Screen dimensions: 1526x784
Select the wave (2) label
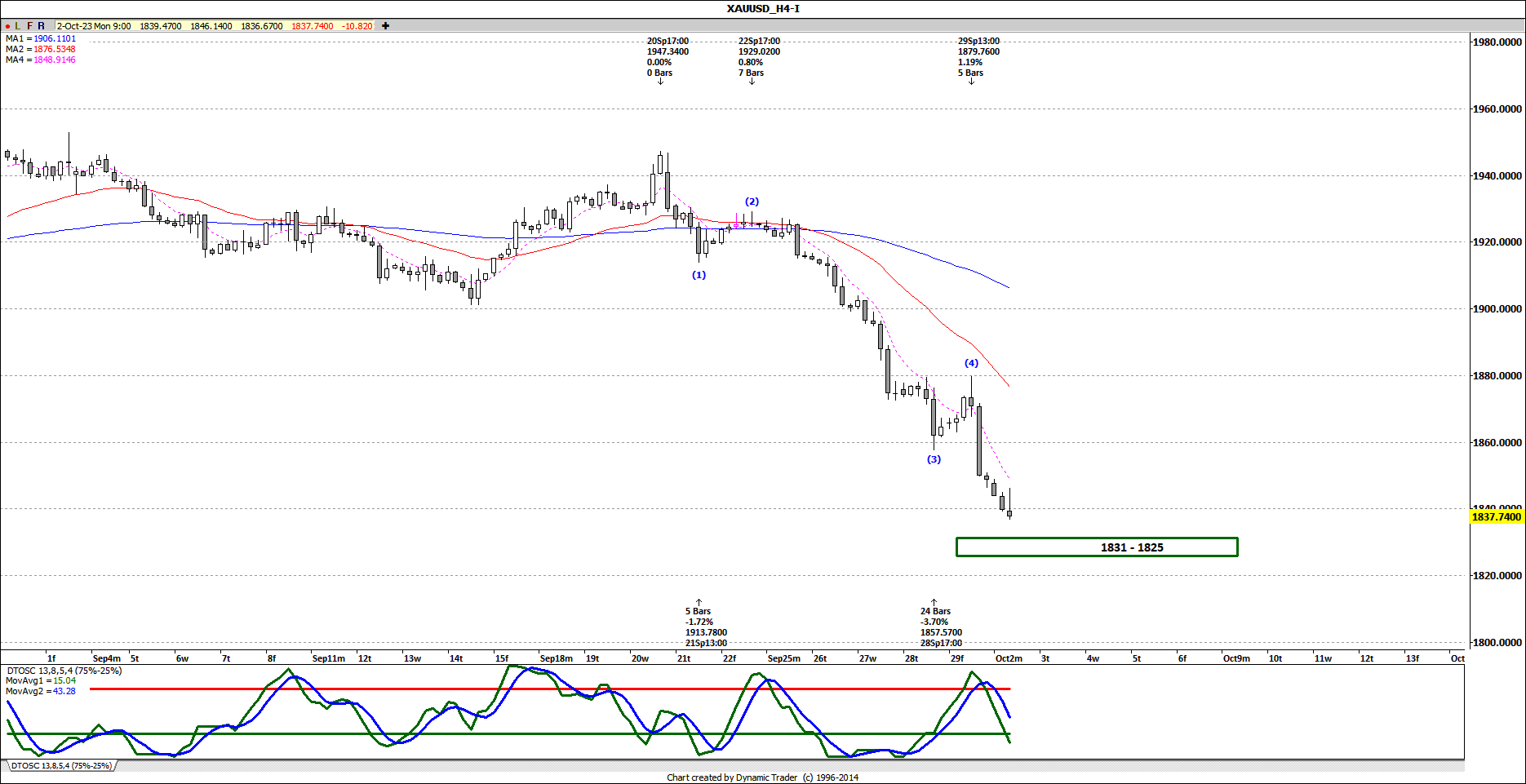(x=752, y=202)
